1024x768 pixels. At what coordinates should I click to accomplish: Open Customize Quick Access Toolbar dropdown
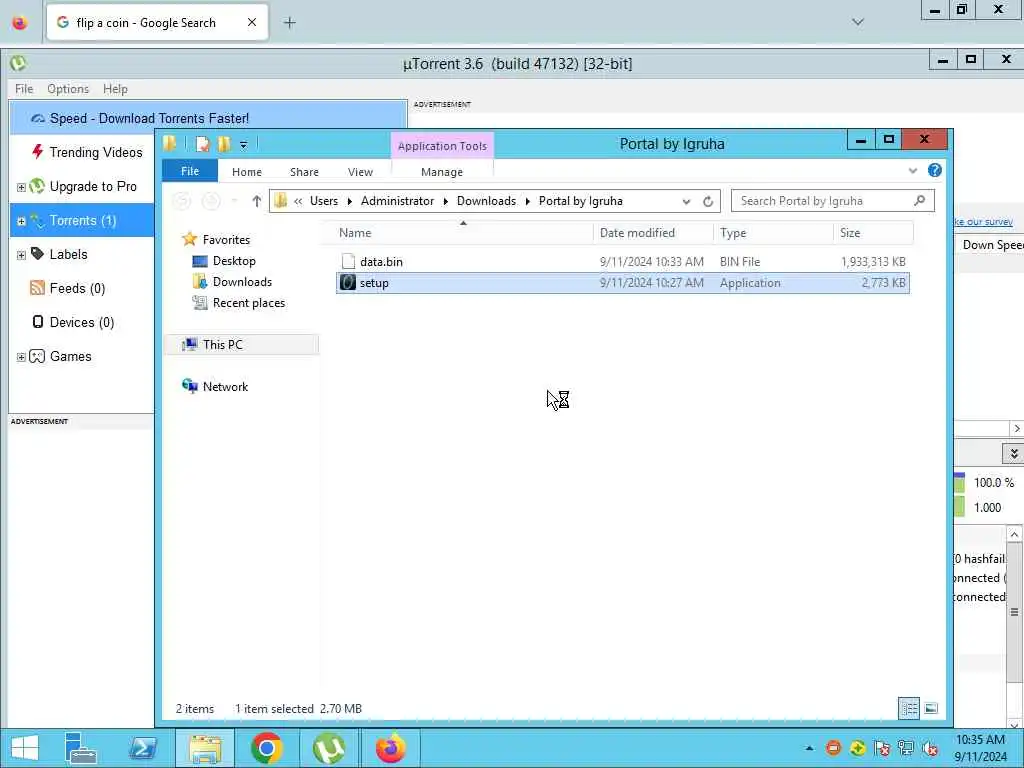[x=243, y=144]
